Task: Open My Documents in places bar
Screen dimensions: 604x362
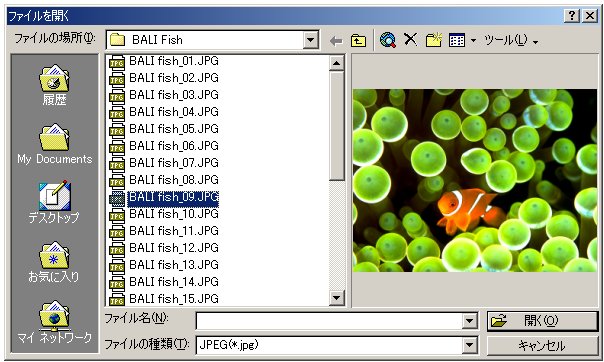Action: click(55, 144)
